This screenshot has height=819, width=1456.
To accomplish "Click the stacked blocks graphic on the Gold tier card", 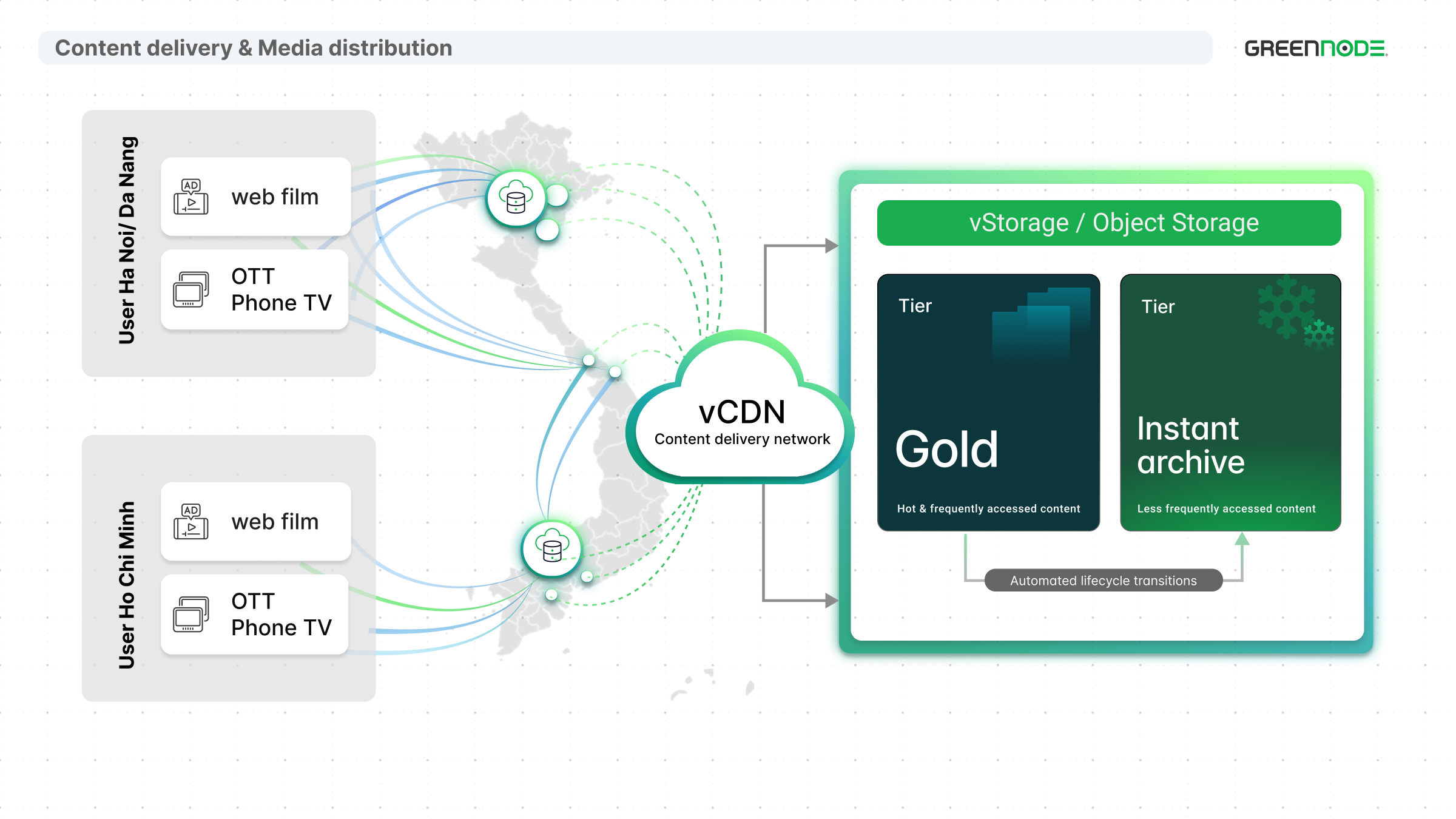I will [x=1041, y=325].
